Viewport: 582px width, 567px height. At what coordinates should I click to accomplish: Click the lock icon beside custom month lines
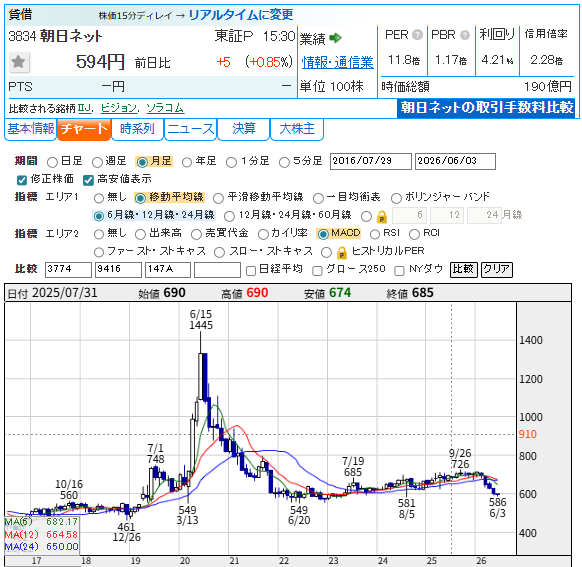coord(382,217)
